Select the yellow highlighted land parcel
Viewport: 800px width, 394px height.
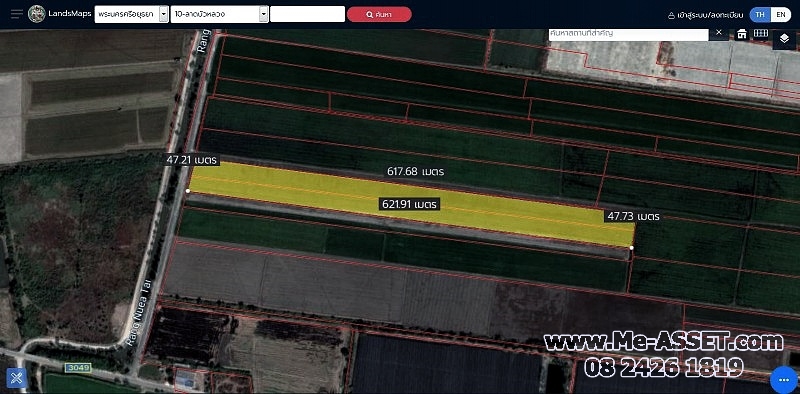[411, 204]
